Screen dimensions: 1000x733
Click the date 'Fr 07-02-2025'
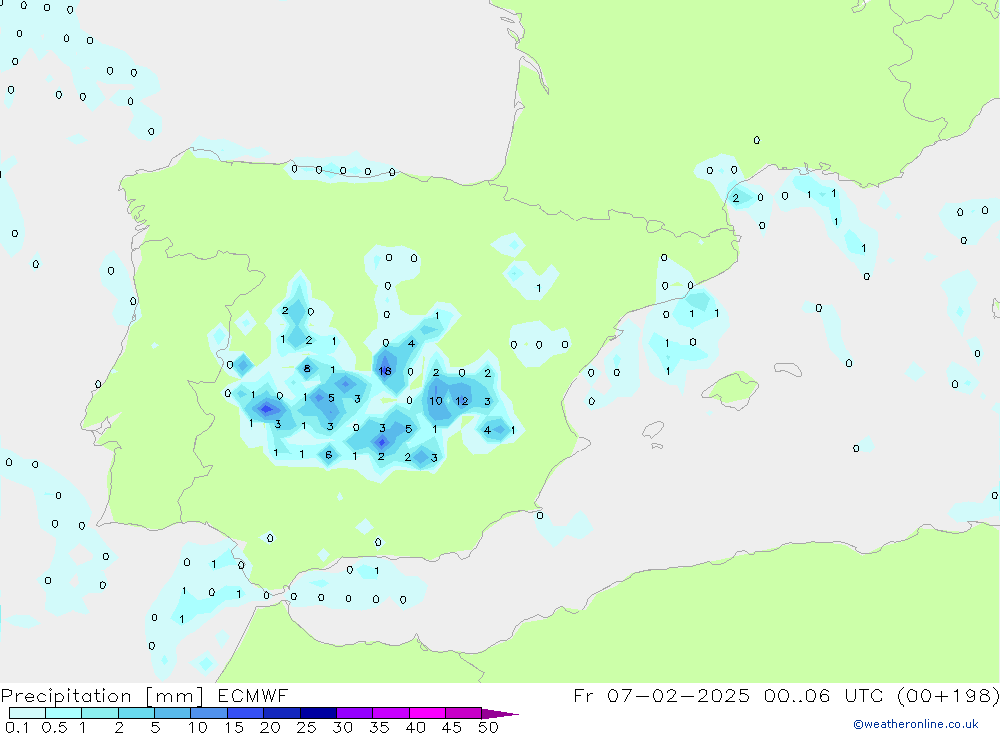coord(661,695)
